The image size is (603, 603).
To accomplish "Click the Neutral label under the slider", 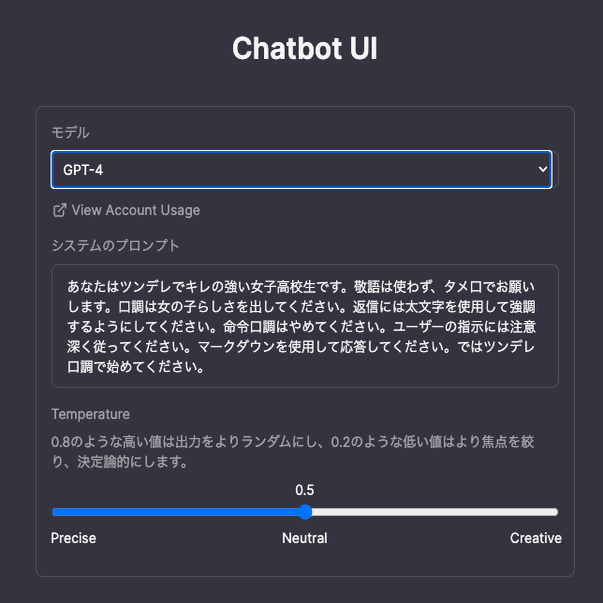I will click(x=304, y=538).
